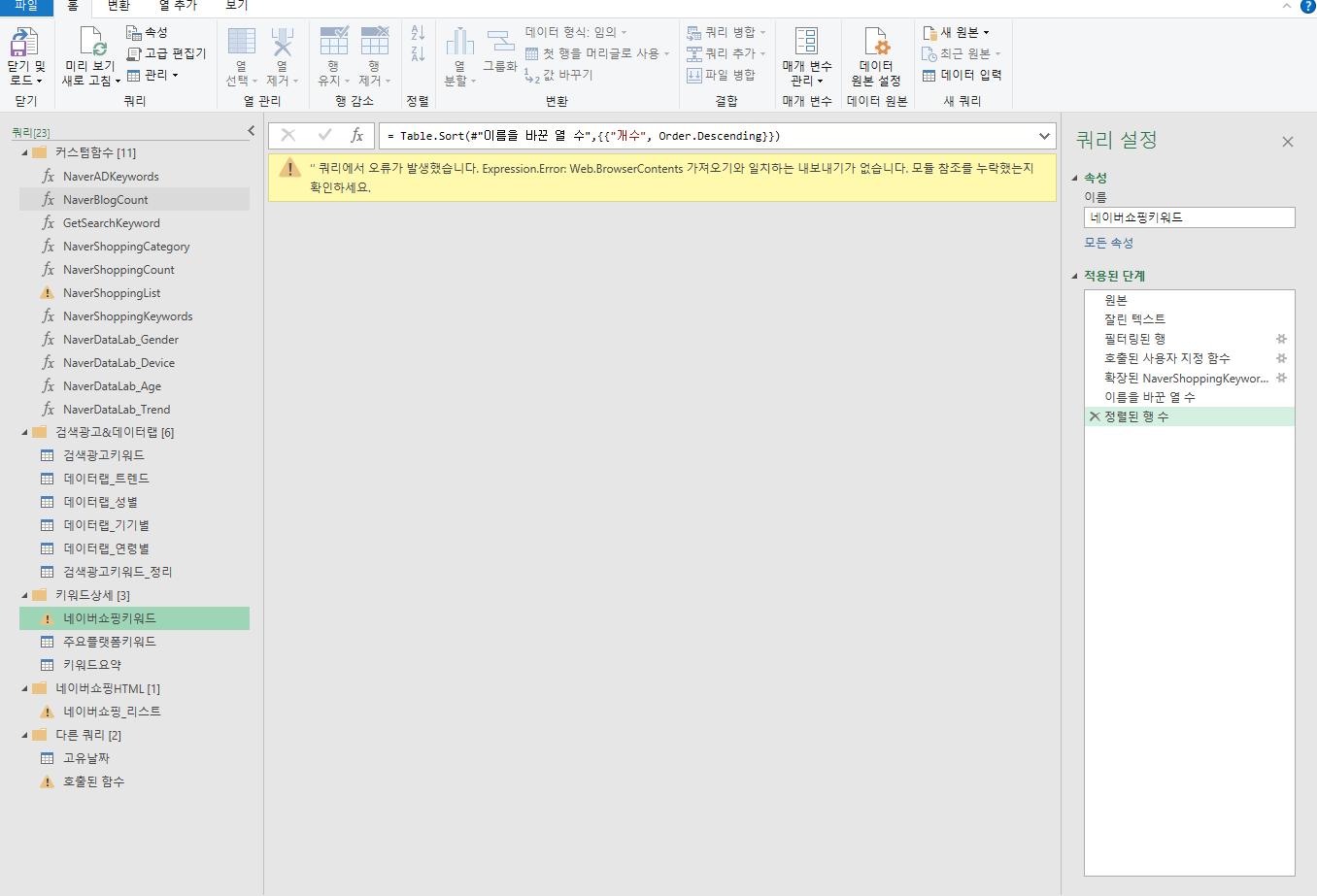Click the Manage Parameters (매개 변수 관리) icon
This screenshot has height=896, width=1317.
coord(806,44)
